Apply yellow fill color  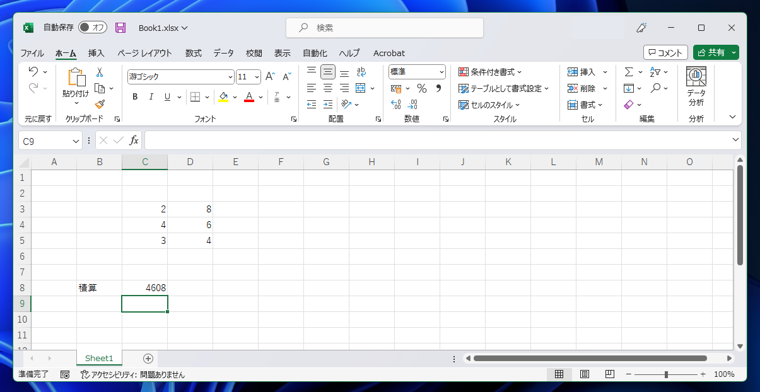point(223,97)
